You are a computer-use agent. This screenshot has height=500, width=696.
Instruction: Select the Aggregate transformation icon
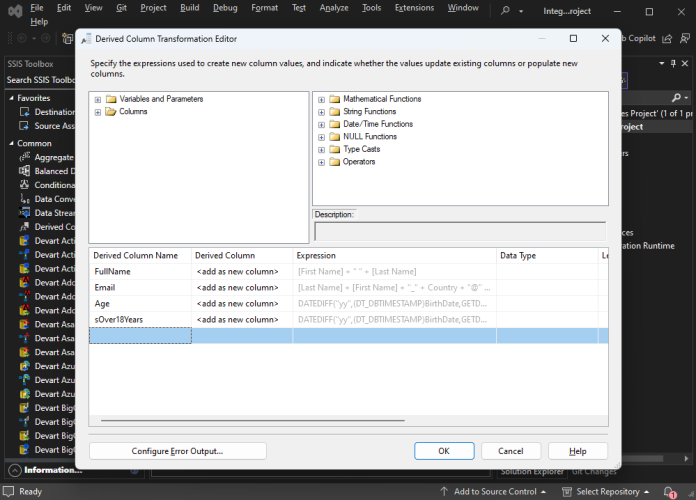24,157
